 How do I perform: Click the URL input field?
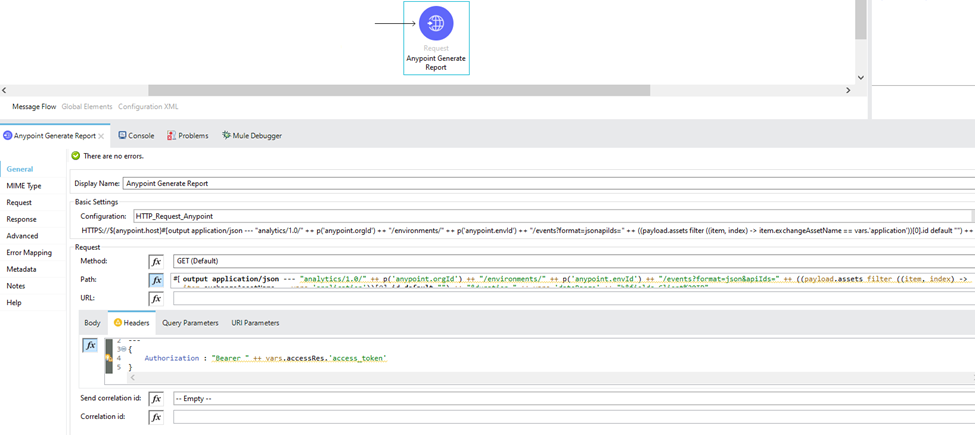[x=573, y=299]
